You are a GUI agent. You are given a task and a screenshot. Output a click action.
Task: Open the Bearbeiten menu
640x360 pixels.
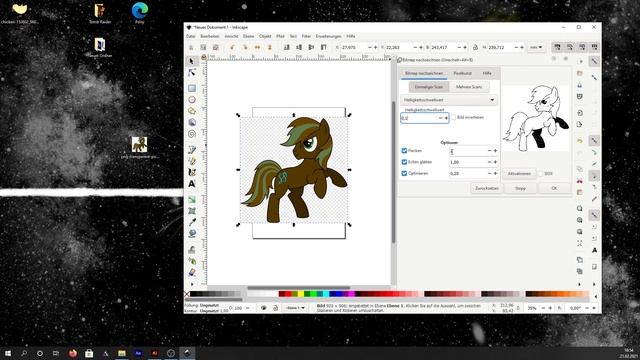210,36
